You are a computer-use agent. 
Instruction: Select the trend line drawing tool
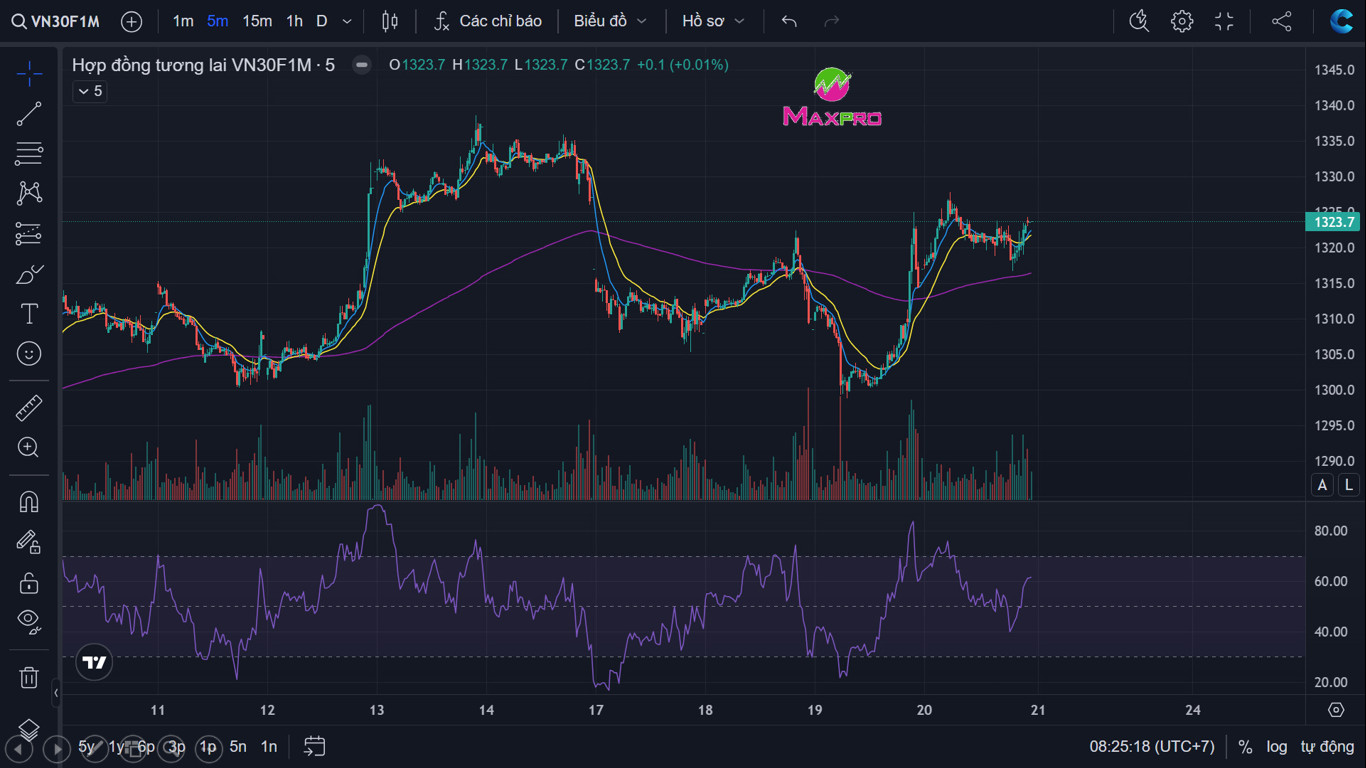coord(29,114)
